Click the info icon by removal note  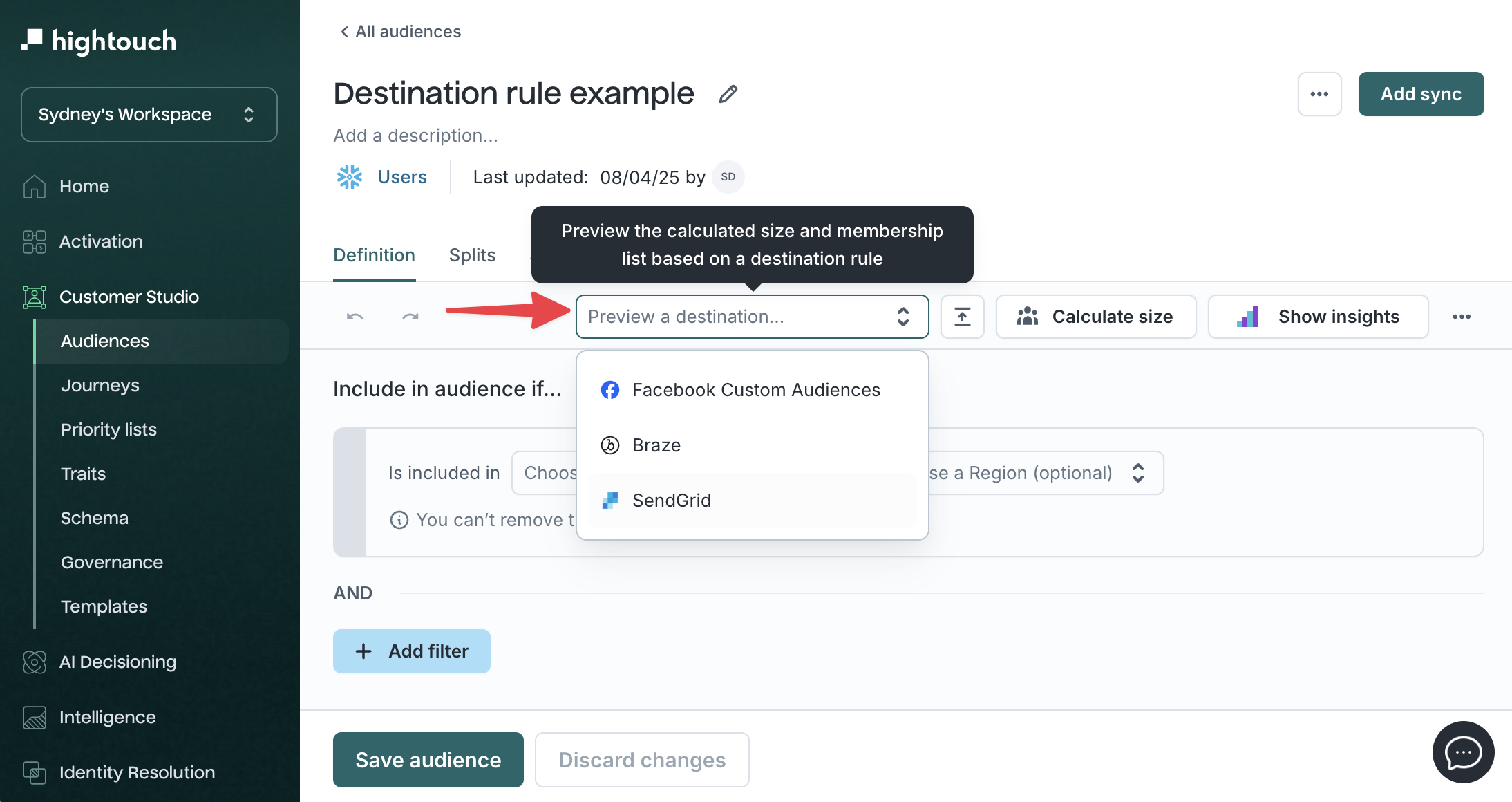tap(399, 520)
